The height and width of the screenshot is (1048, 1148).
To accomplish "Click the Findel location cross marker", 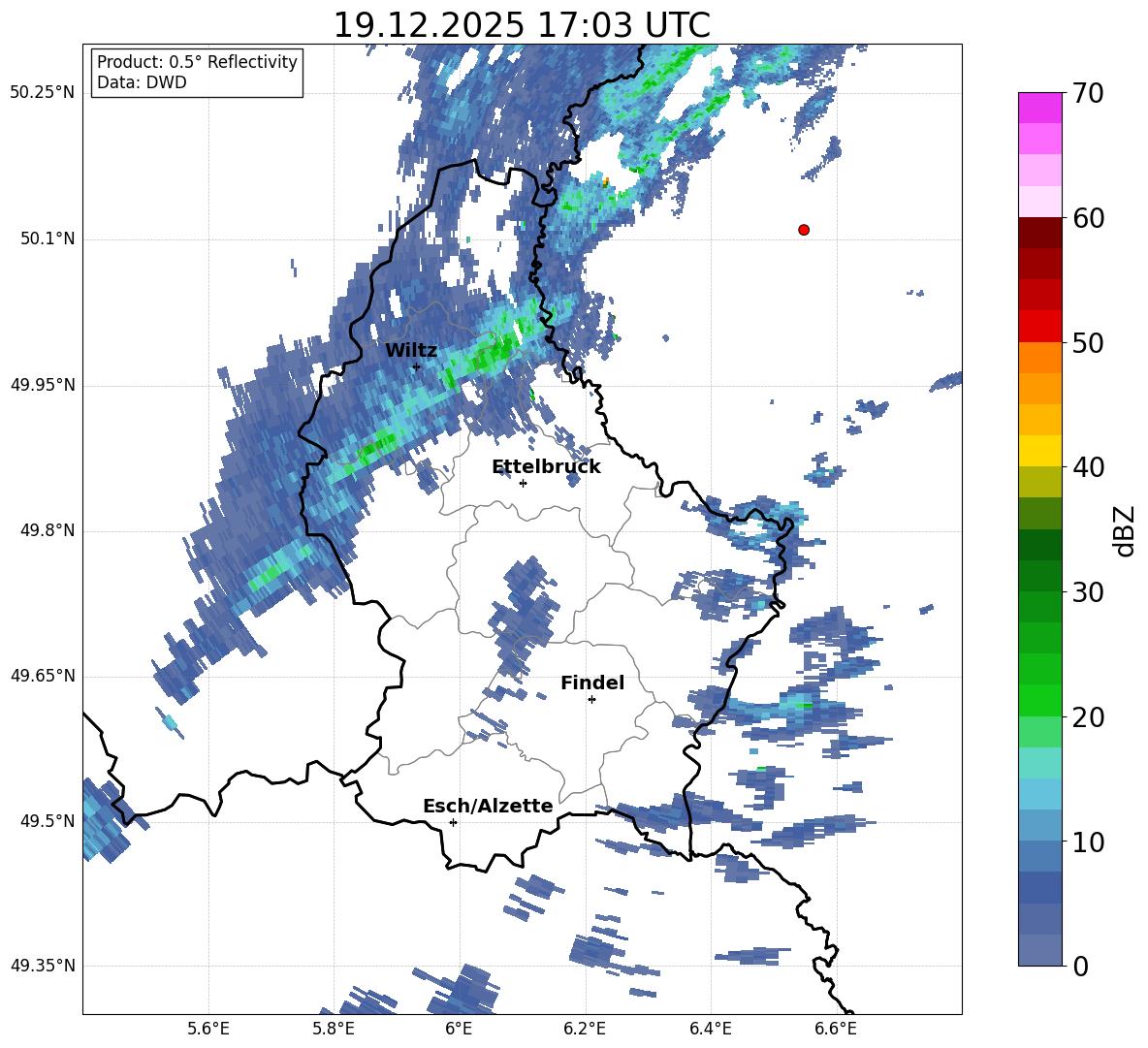I will pos(591,700).
